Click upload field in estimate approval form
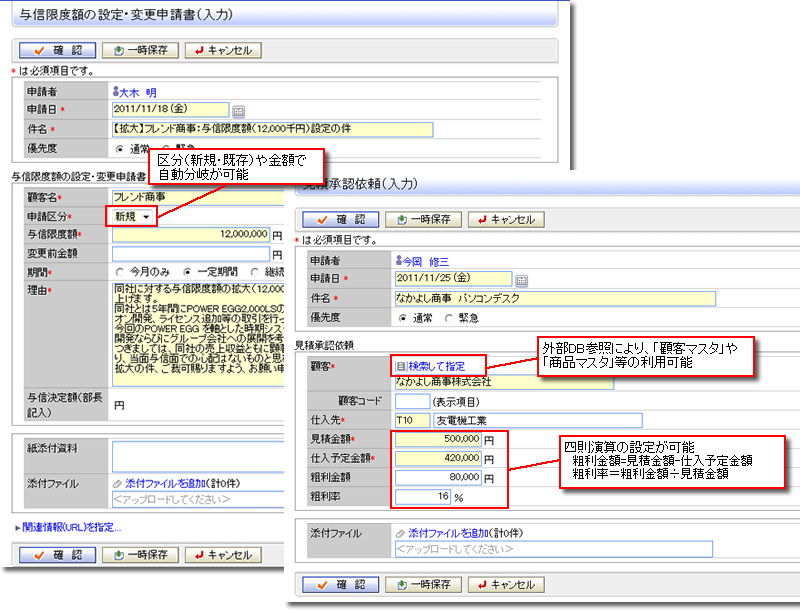The image size is (800, 610). tap(554, 549)
